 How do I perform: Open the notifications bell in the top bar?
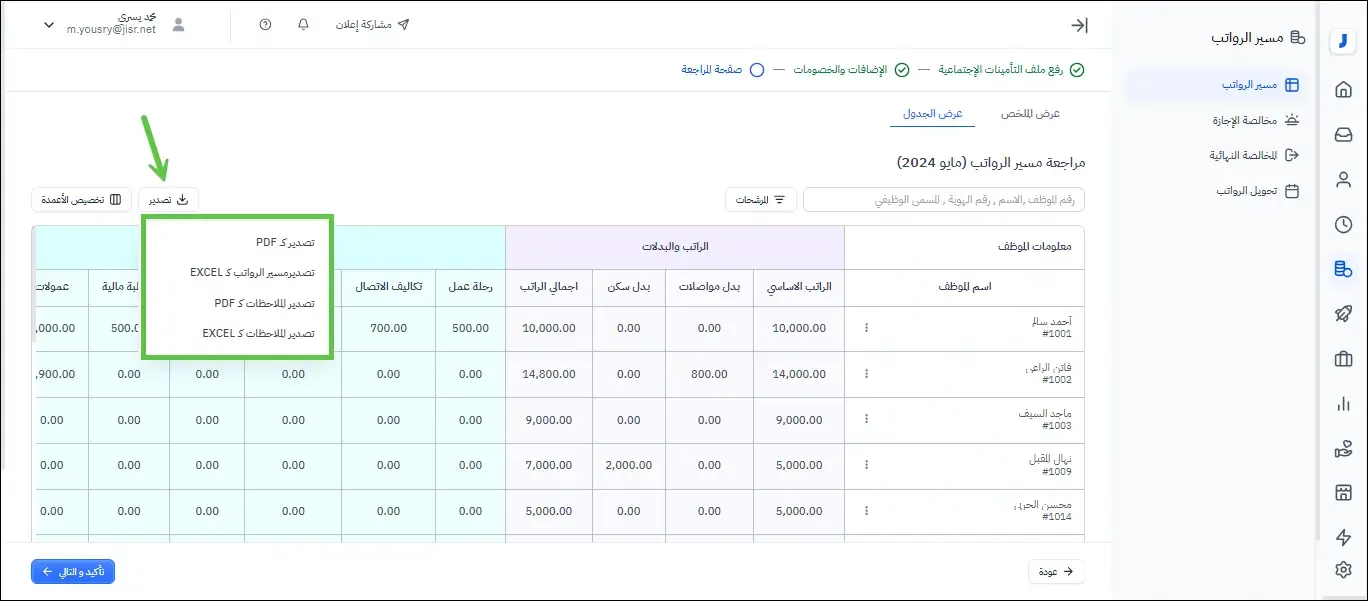tap(303, 24)
